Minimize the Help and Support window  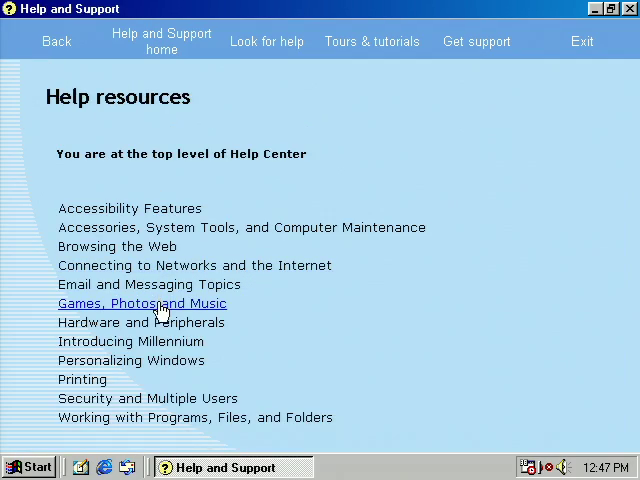coord(595,9)
